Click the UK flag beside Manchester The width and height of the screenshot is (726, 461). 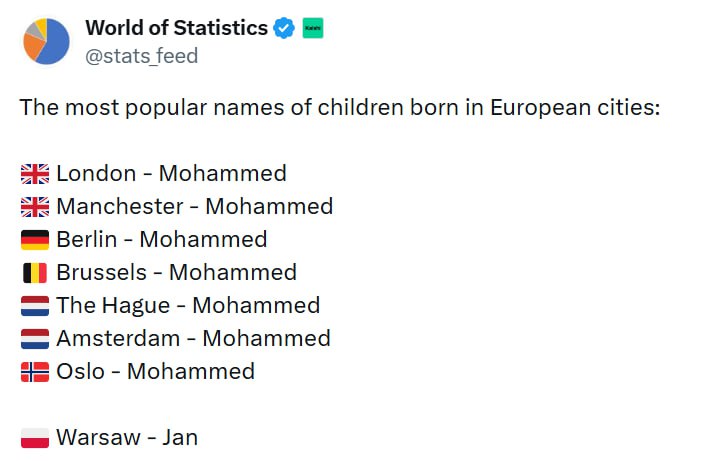[x=34, y=207]
